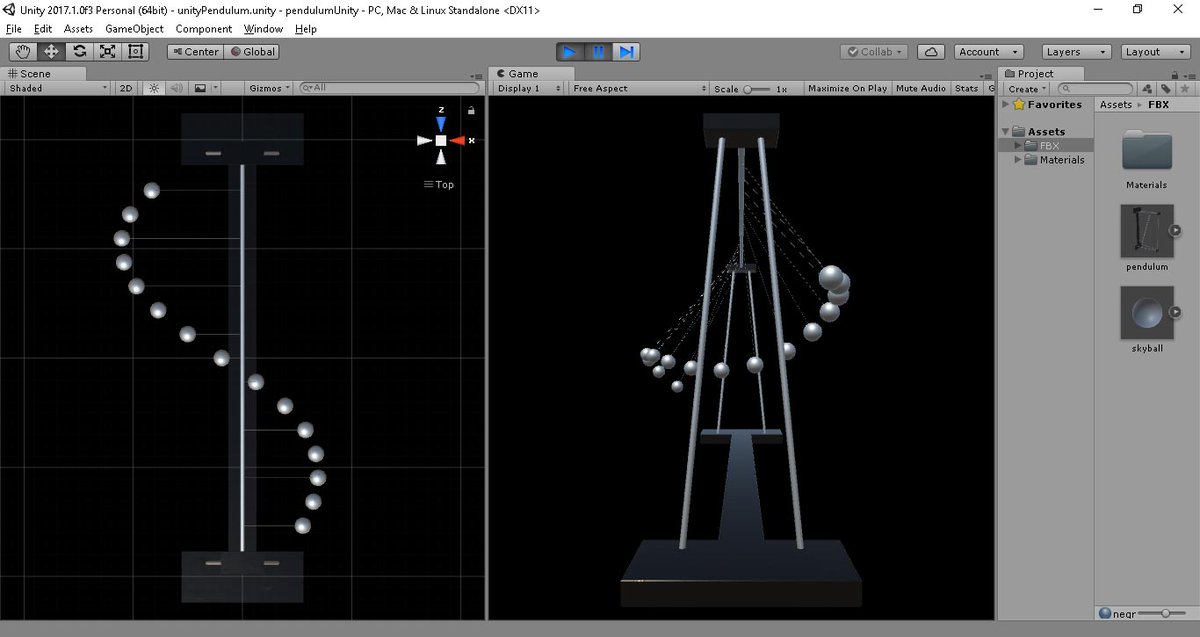The image size is (1200, 637).
Task: Expand the Favorites tree arrow
Action: 1005,104
